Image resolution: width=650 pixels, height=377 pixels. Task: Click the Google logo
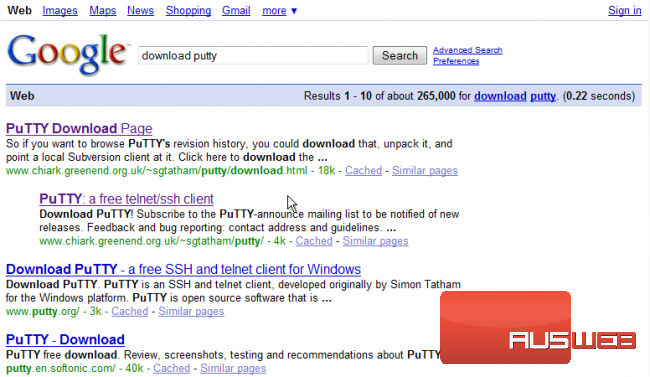point(67,54)
